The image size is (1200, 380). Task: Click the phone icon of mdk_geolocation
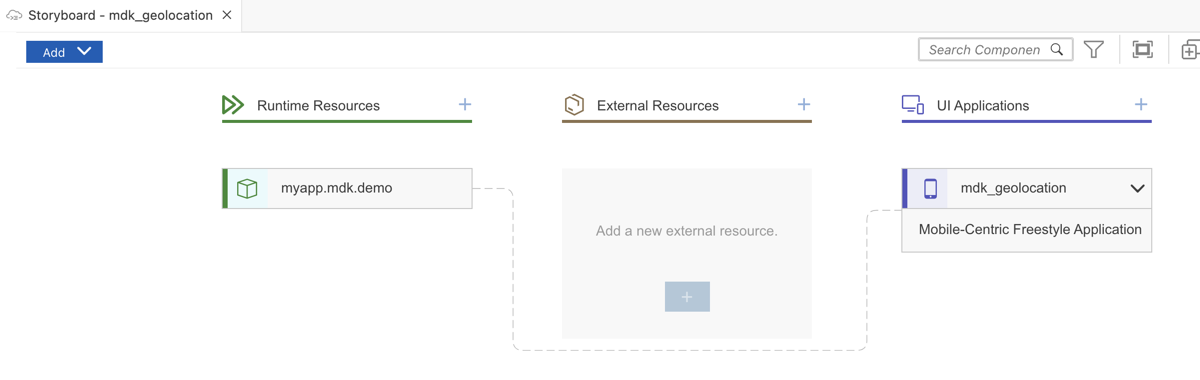930,188
